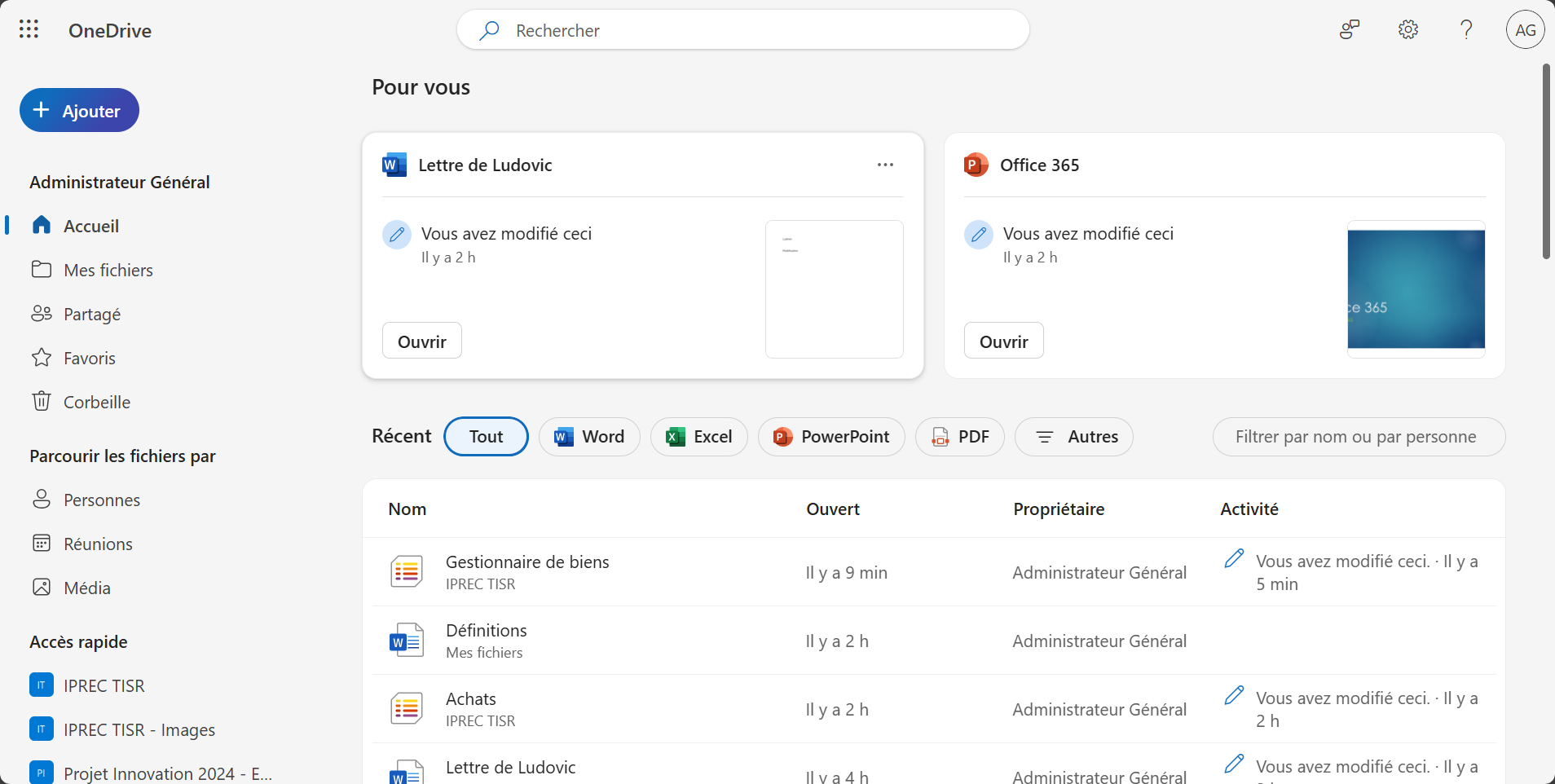Image resolution: width=1555 pixels, height=784 pixels.
Task: Open the Office 365 presentation with Ouvrir
Action: pos(1003,341)
